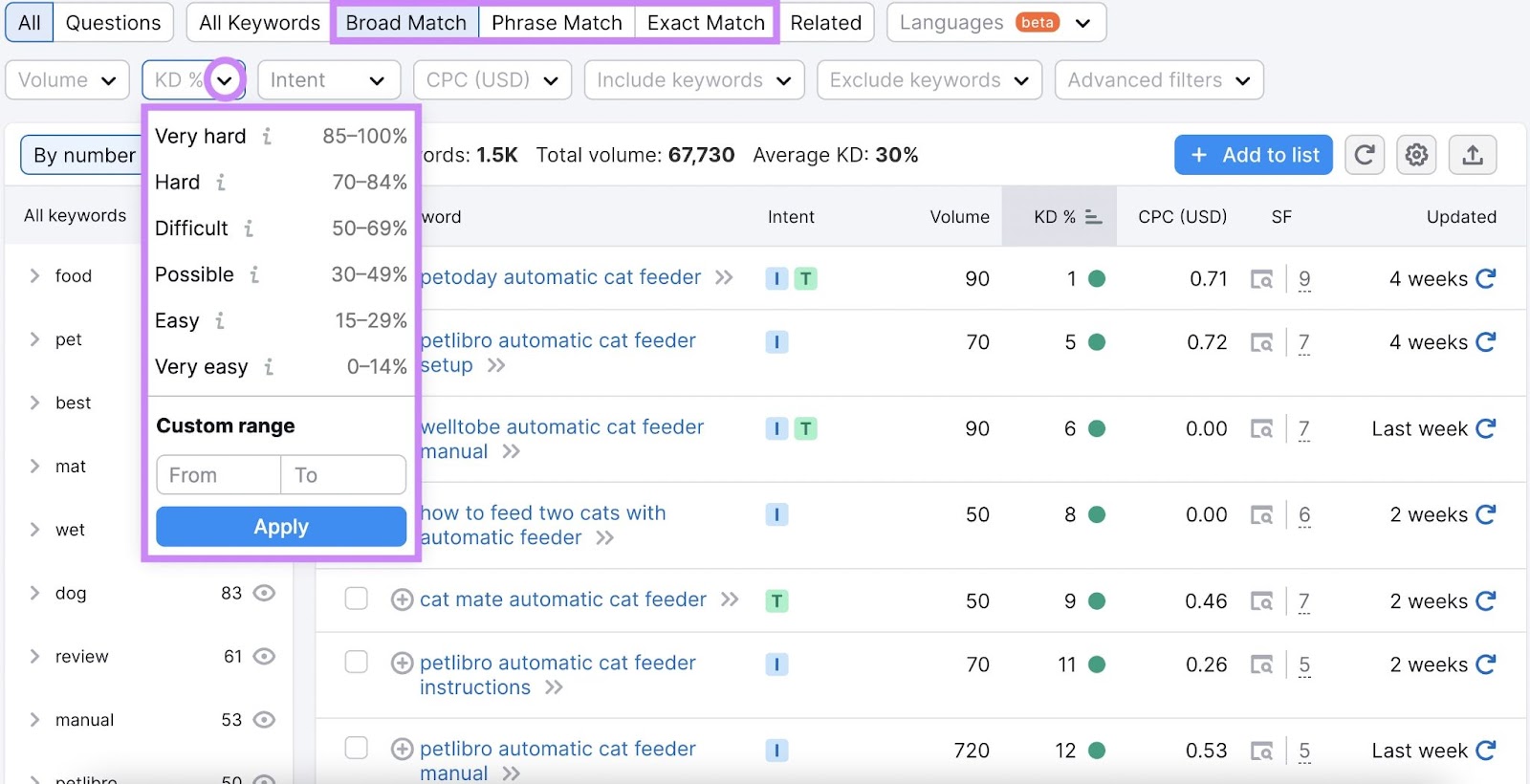Screen dimensions: 1530x784
Task: Open the Intent filter dropdown
Action: (x=328, y=80)
